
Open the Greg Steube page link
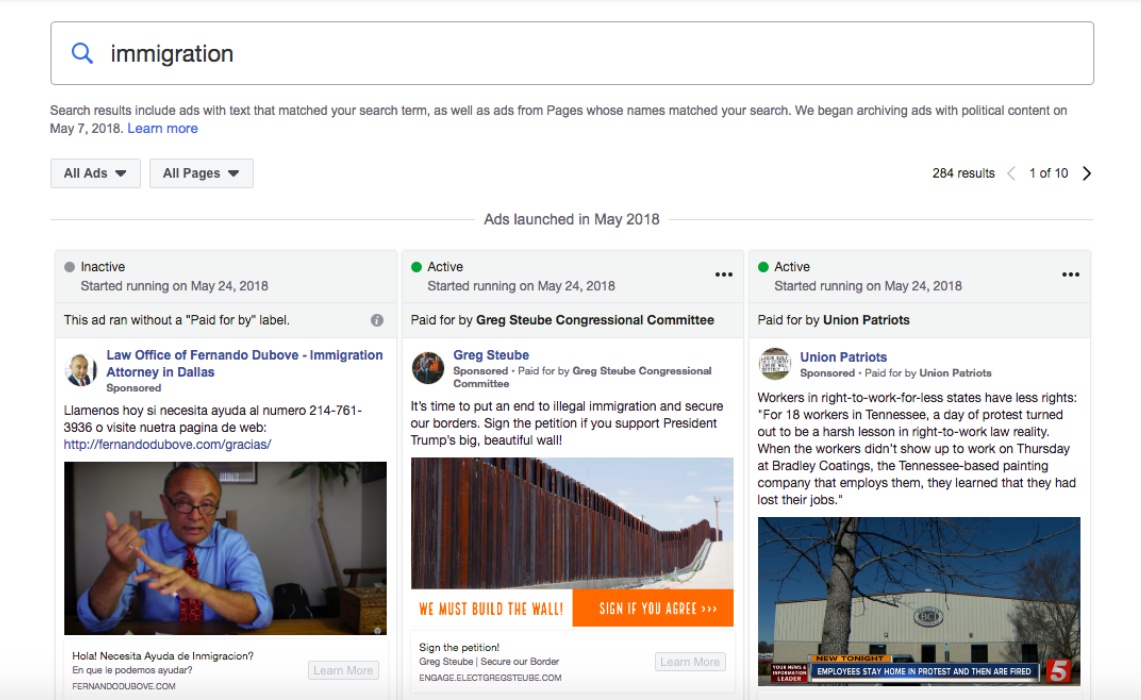pyautogui.click(x=491, y=355)
